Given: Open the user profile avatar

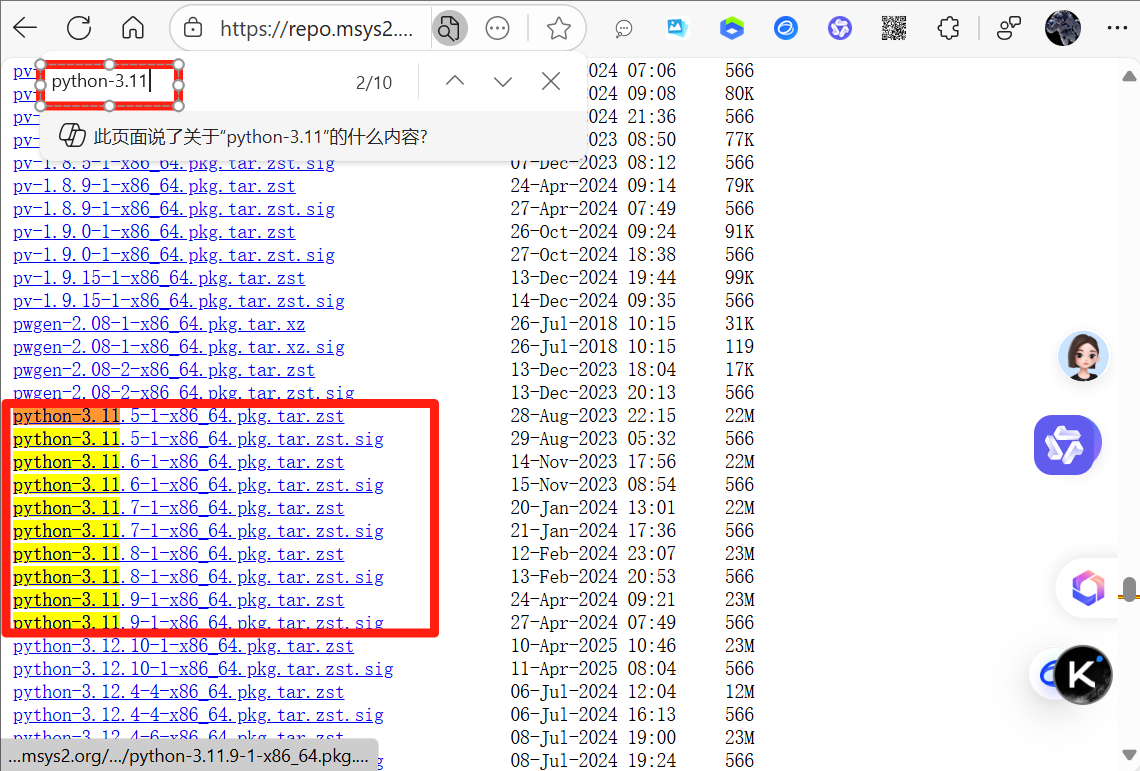Looking at the screenshot, I should pos(1062,28).
